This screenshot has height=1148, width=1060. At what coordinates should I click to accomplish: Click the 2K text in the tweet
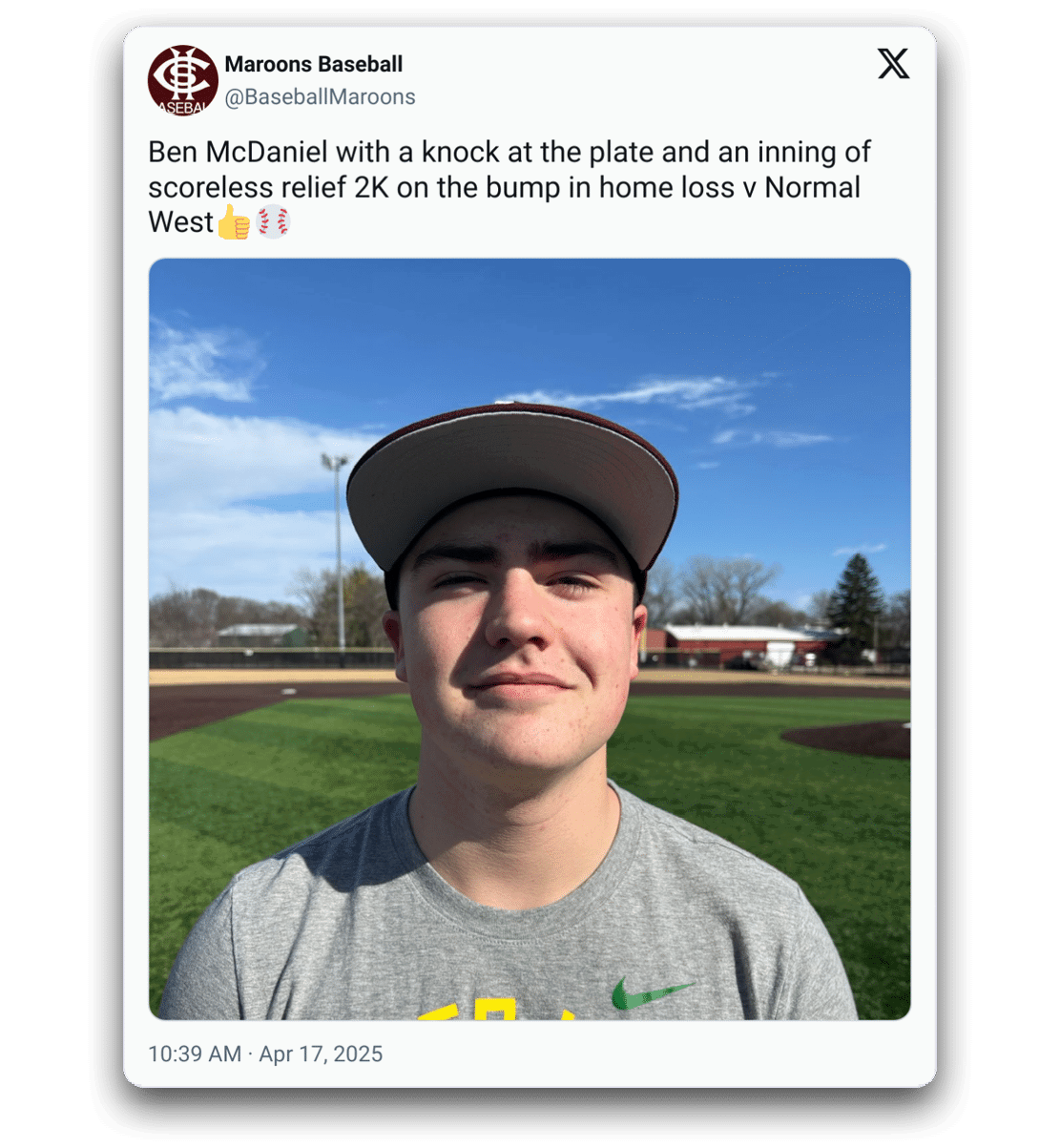(x=367, y=187)
